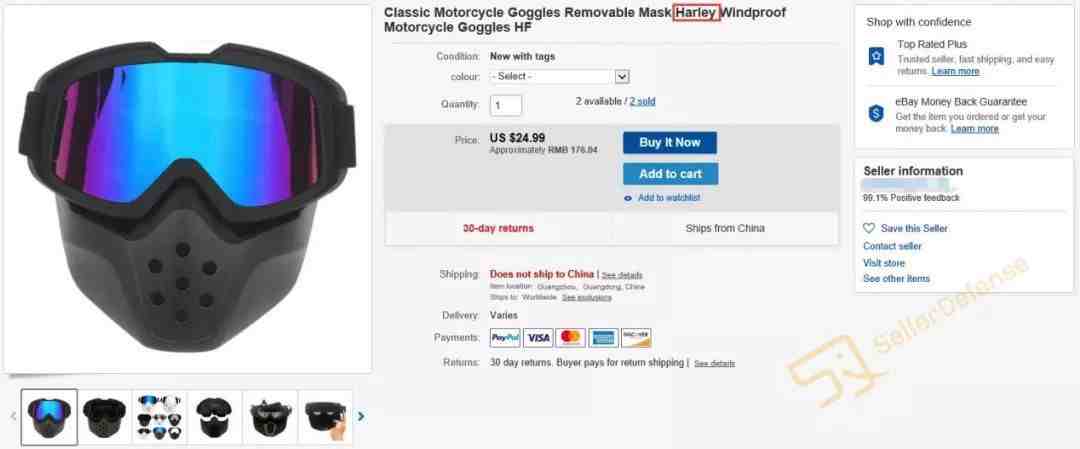Click the Buy It Now button
This screenshot has width=1080, height=449.
tap(669, 143)
